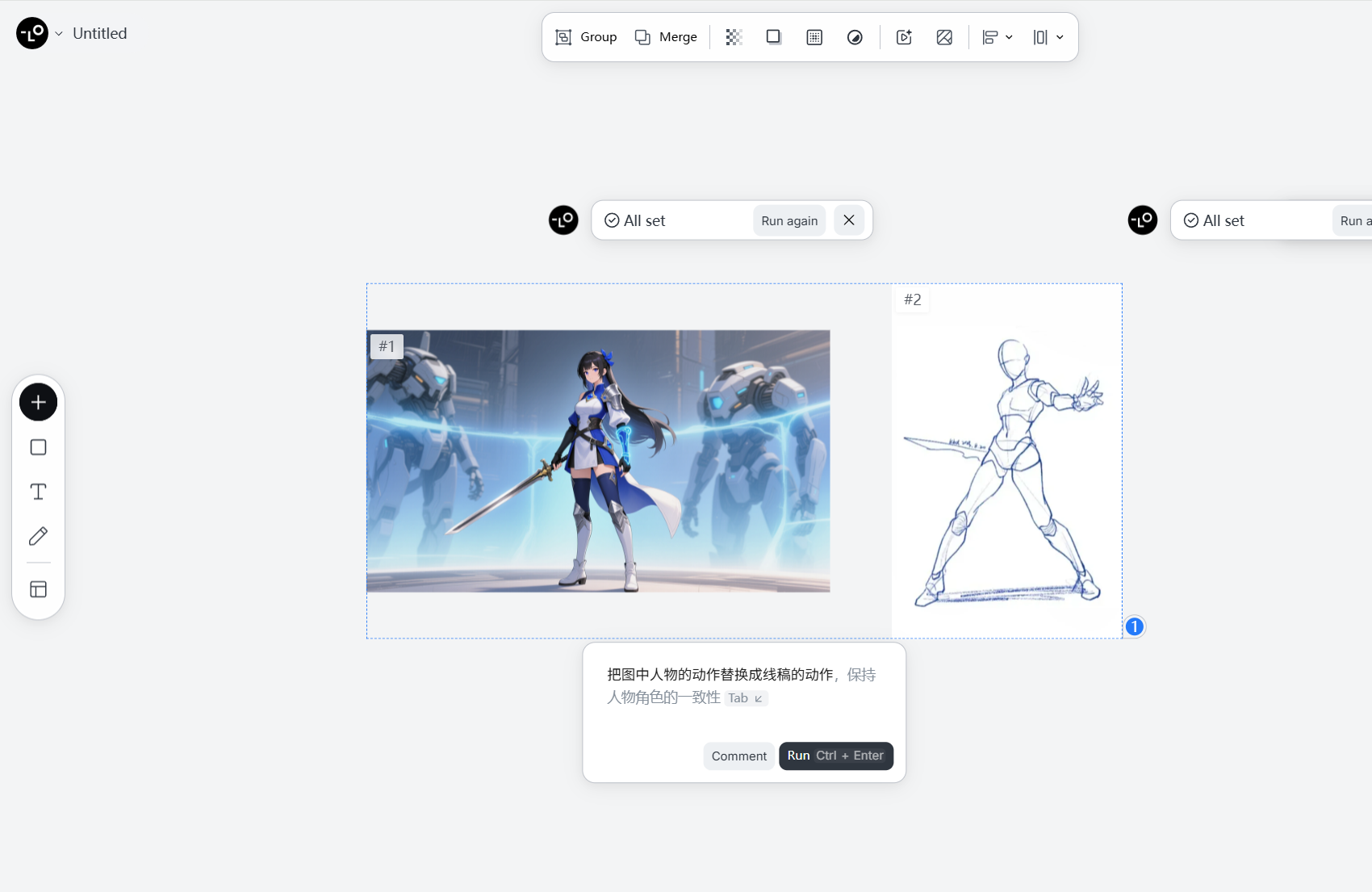Open the distribute spacing dropdown
This screenshot has width=1372, height=892.
point(1048,37)
